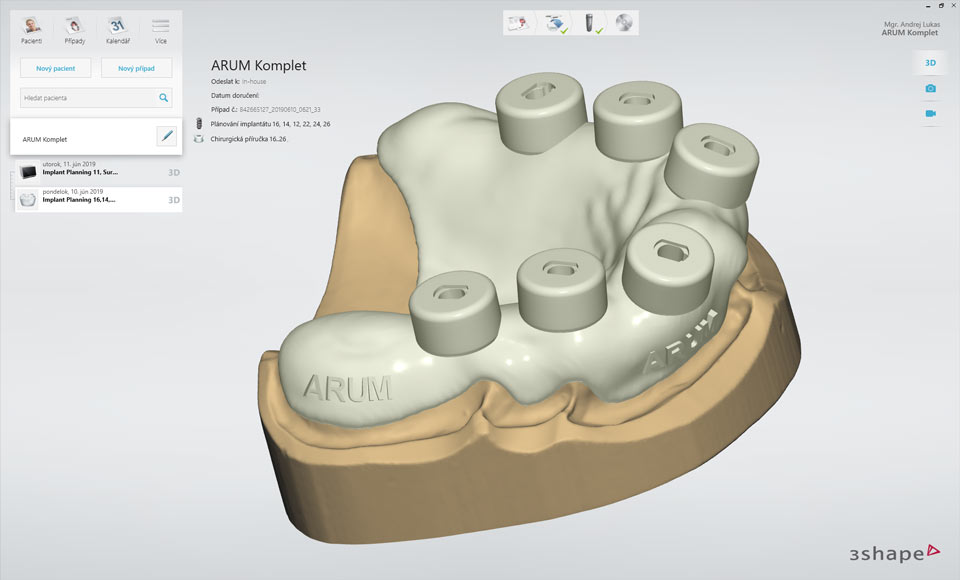Click the CD disc workflow step icon

[624, 23]
